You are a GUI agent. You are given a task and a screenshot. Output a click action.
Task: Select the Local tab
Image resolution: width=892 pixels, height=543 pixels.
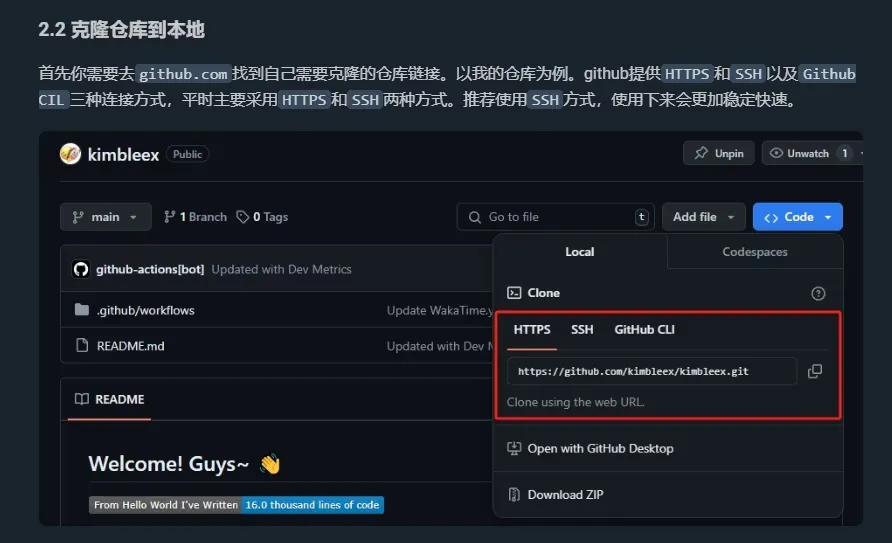click(580, 252)
